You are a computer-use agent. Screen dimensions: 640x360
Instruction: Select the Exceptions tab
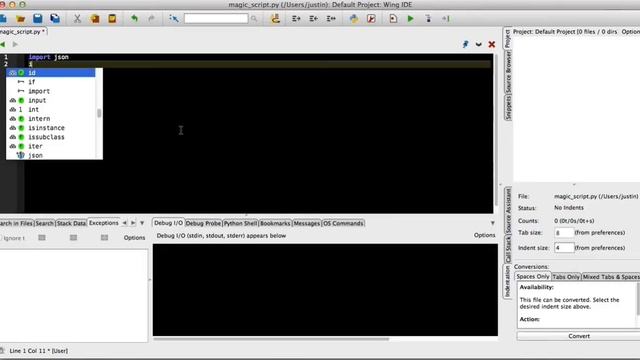[x=104, y=223]
